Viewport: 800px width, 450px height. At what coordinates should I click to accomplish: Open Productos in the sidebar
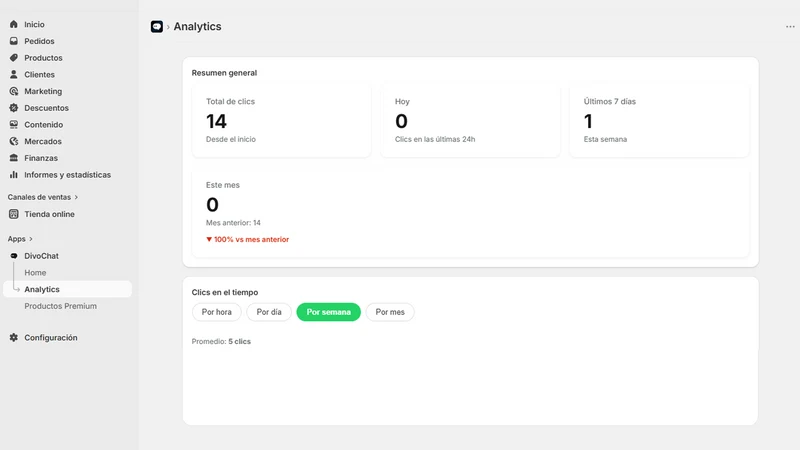tap(43, 58)
